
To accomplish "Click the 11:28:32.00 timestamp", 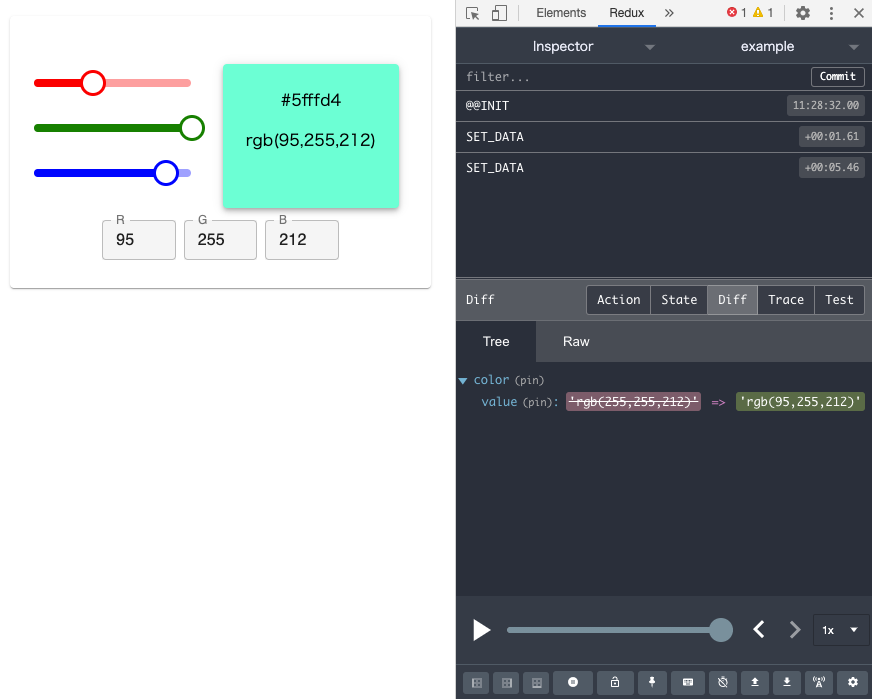I will pos(825,106).
